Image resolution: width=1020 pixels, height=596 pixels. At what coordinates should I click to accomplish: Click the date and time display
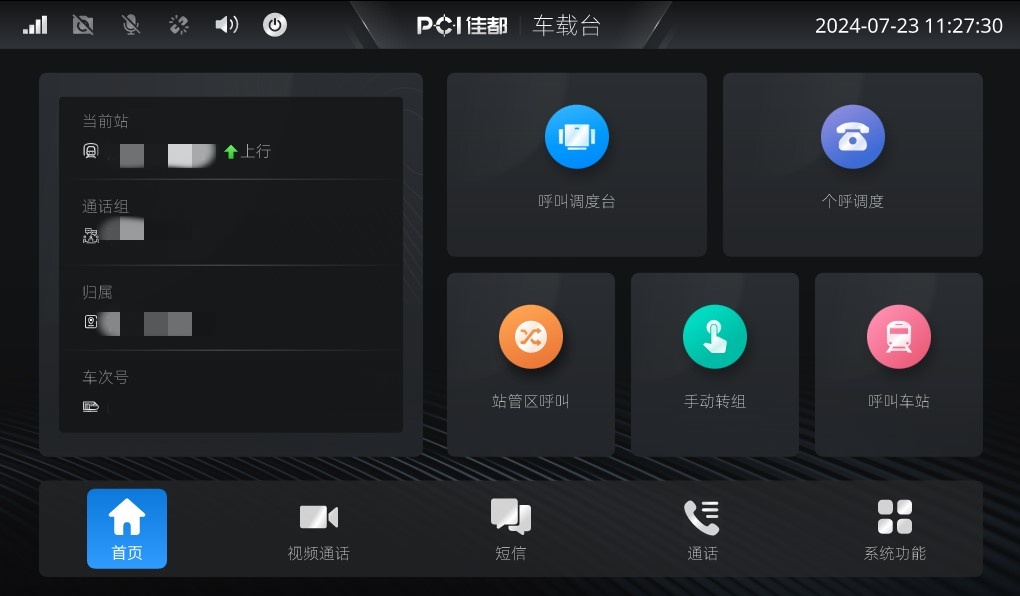coord(908,25)
